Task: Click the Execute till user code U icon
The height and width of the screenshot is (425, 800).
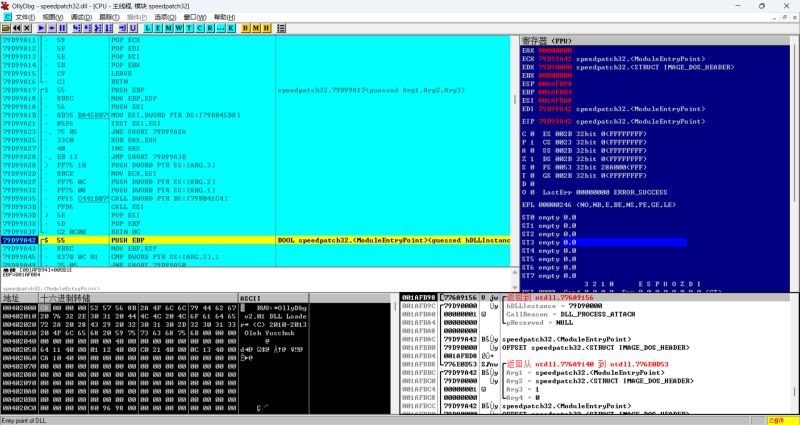Action: [133, 28]
